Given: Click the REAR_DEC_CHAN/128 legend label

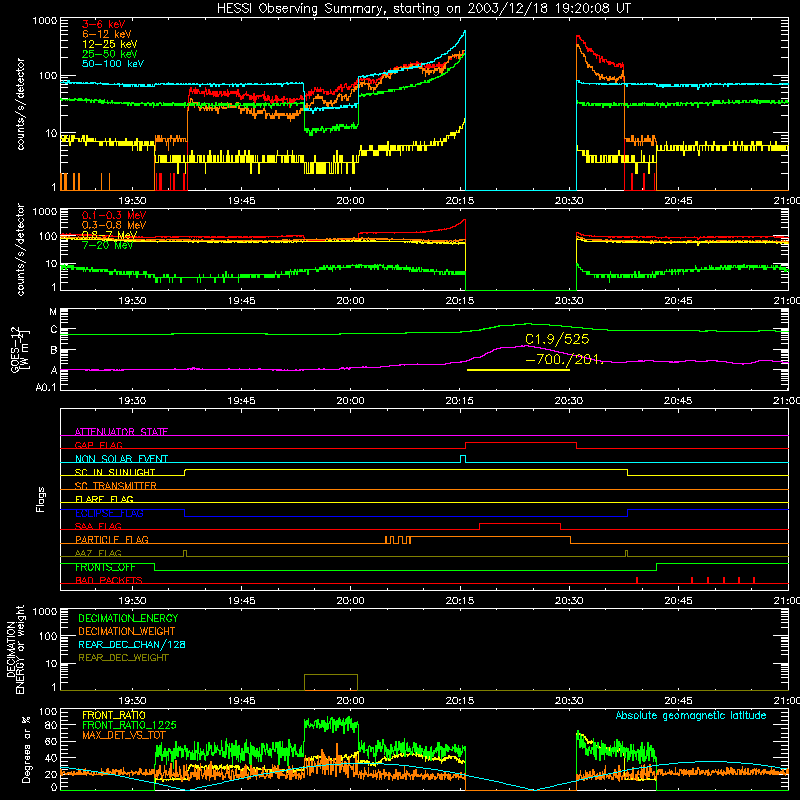Looking at the screenshot, I should pyautogui.click(x=132, y=645).
